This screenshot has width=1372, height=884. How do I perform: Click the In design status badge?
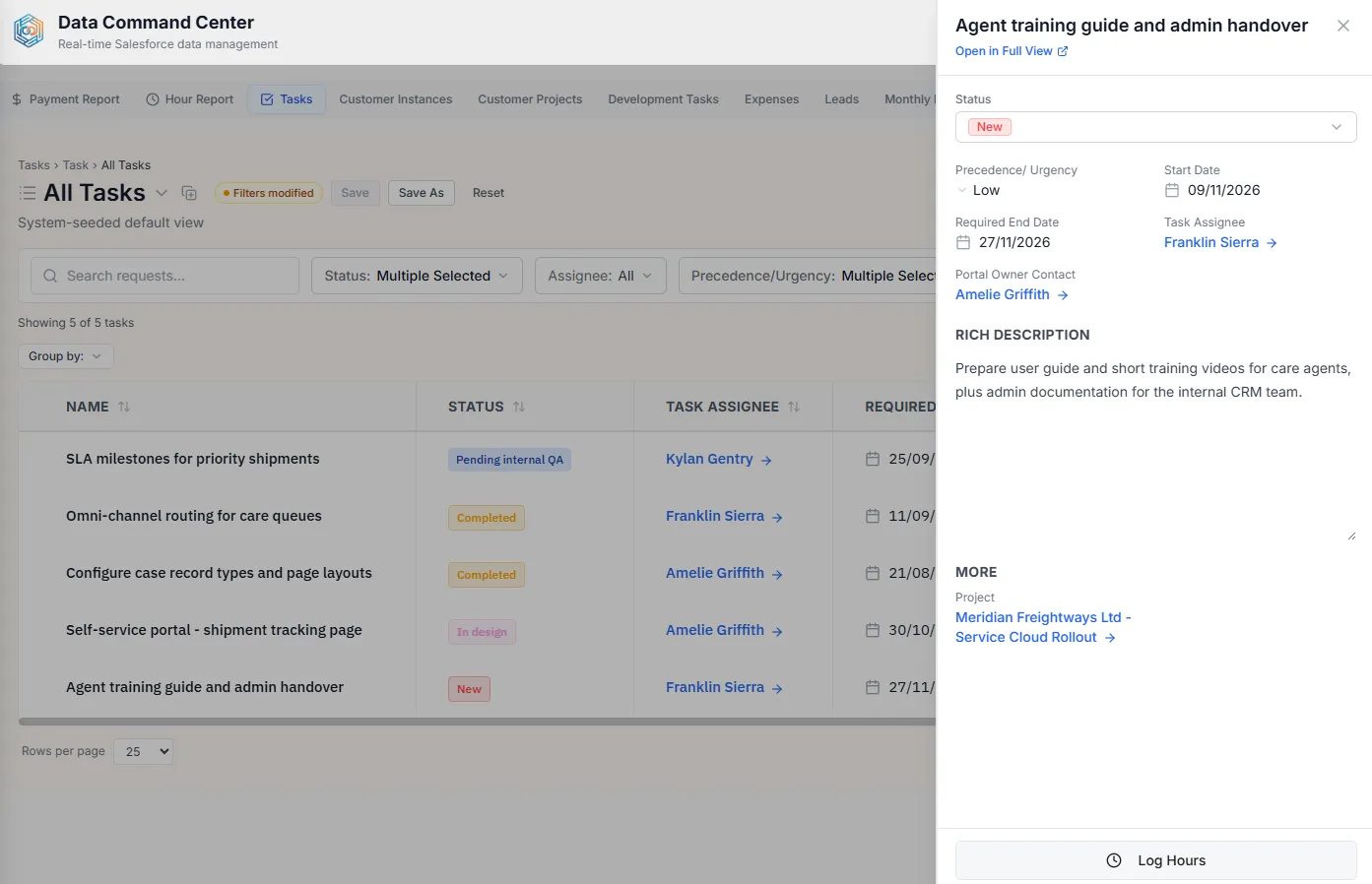(x=482, y=632)
